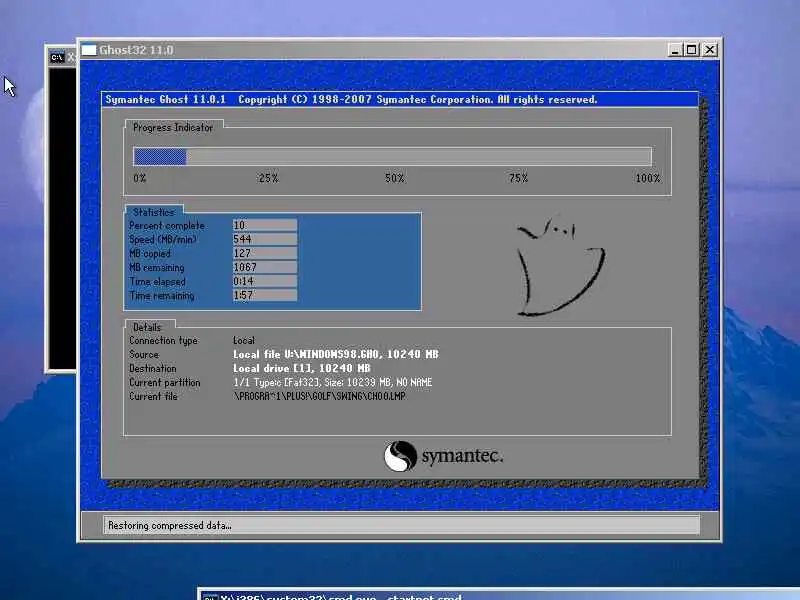Image resolution: width=800 pixels, height=600 pixels.
Task: Click the Destination Local drive text
Action: coord(302,368)
